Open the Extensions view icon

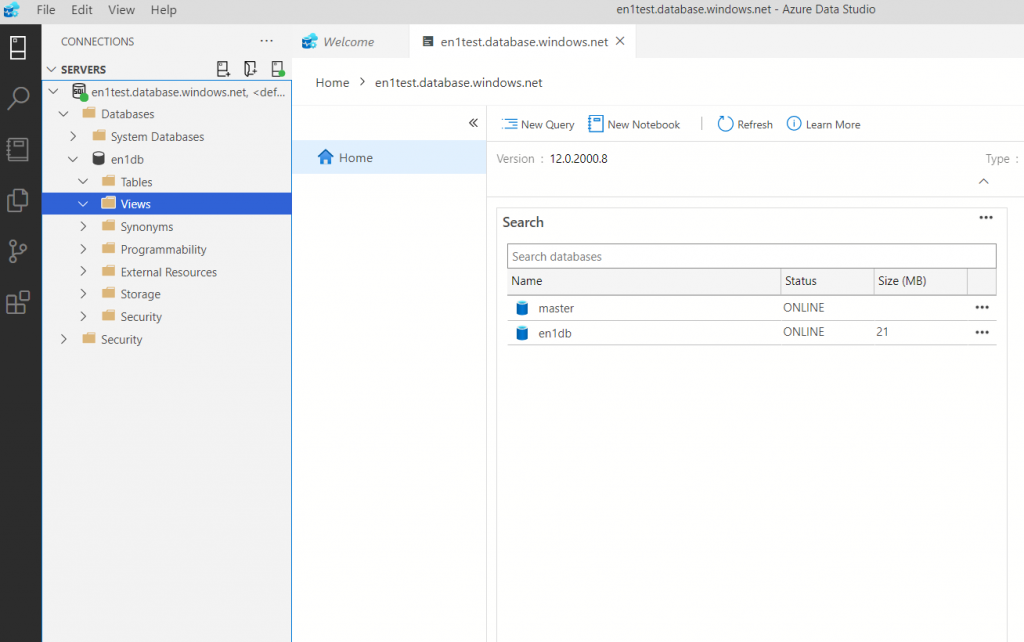(x=18, y=302)
